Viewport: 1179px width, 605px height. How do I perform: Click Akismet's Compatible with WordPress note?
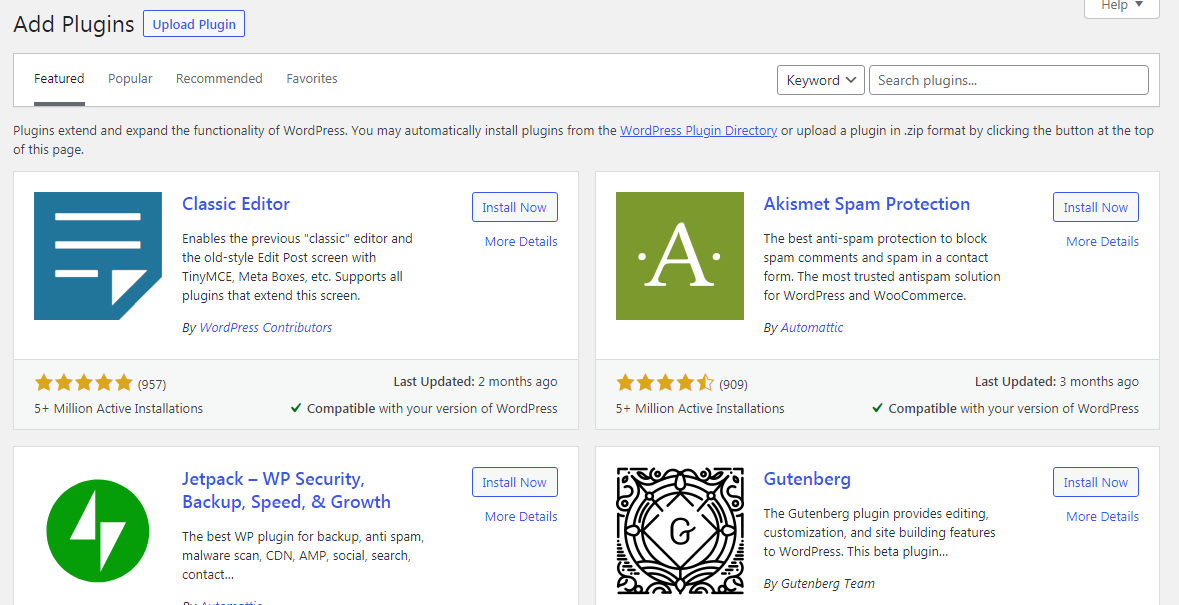click(x=1005, y=409)
